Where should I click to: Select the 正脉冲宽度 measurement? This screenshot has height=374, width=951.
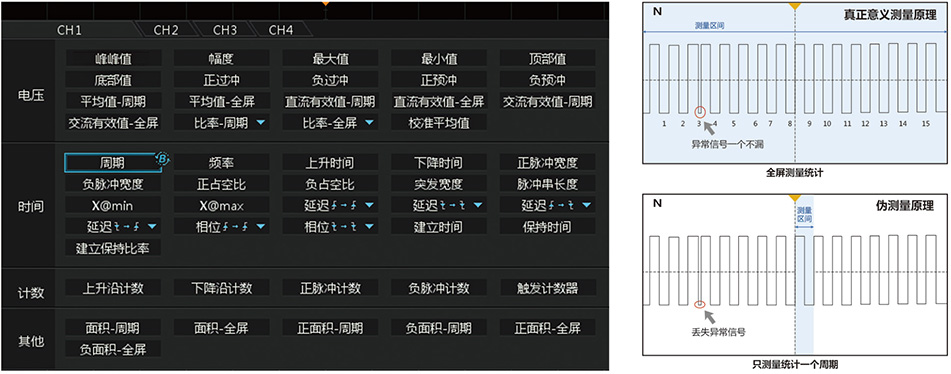coord(548,163)
